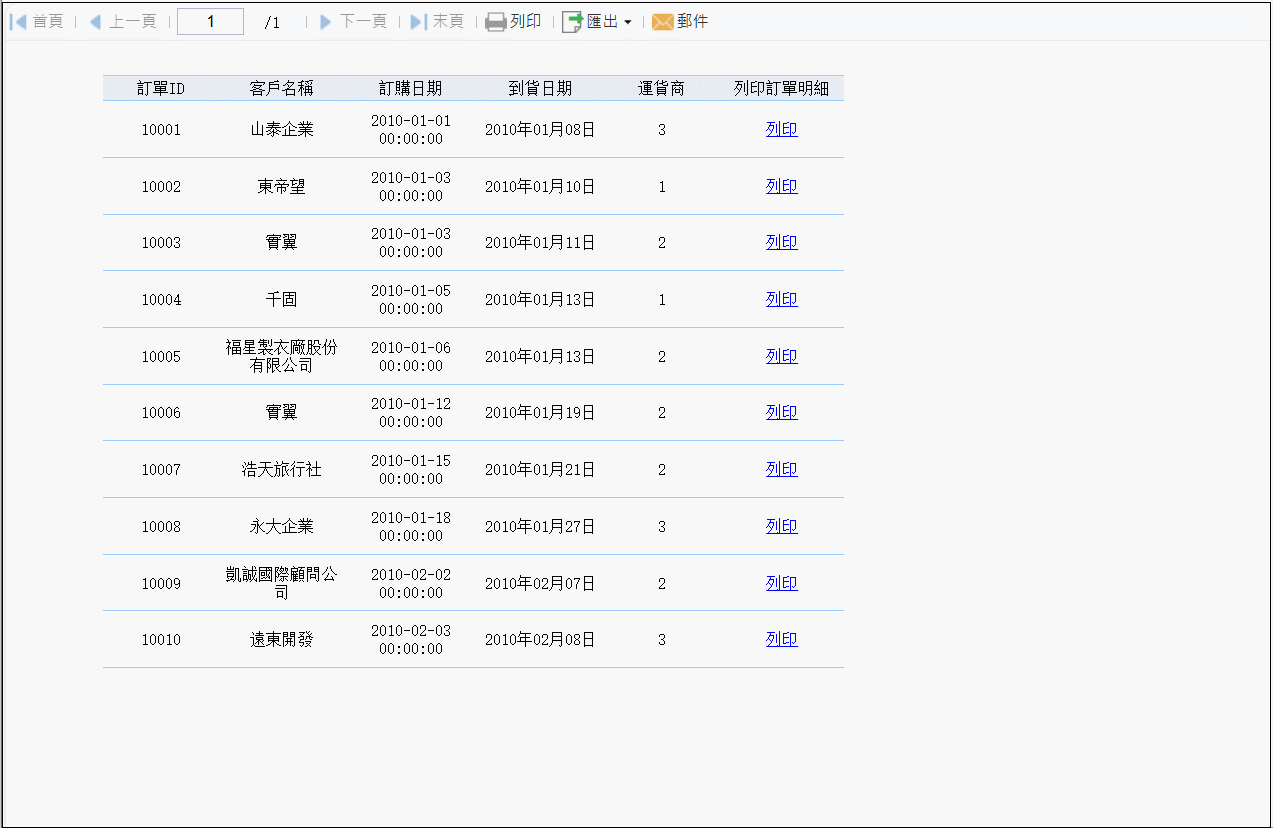The height and width of the screenshot is (828, 1273).
Task: Open 列印 link for order 10002
Action: point(782,186)
